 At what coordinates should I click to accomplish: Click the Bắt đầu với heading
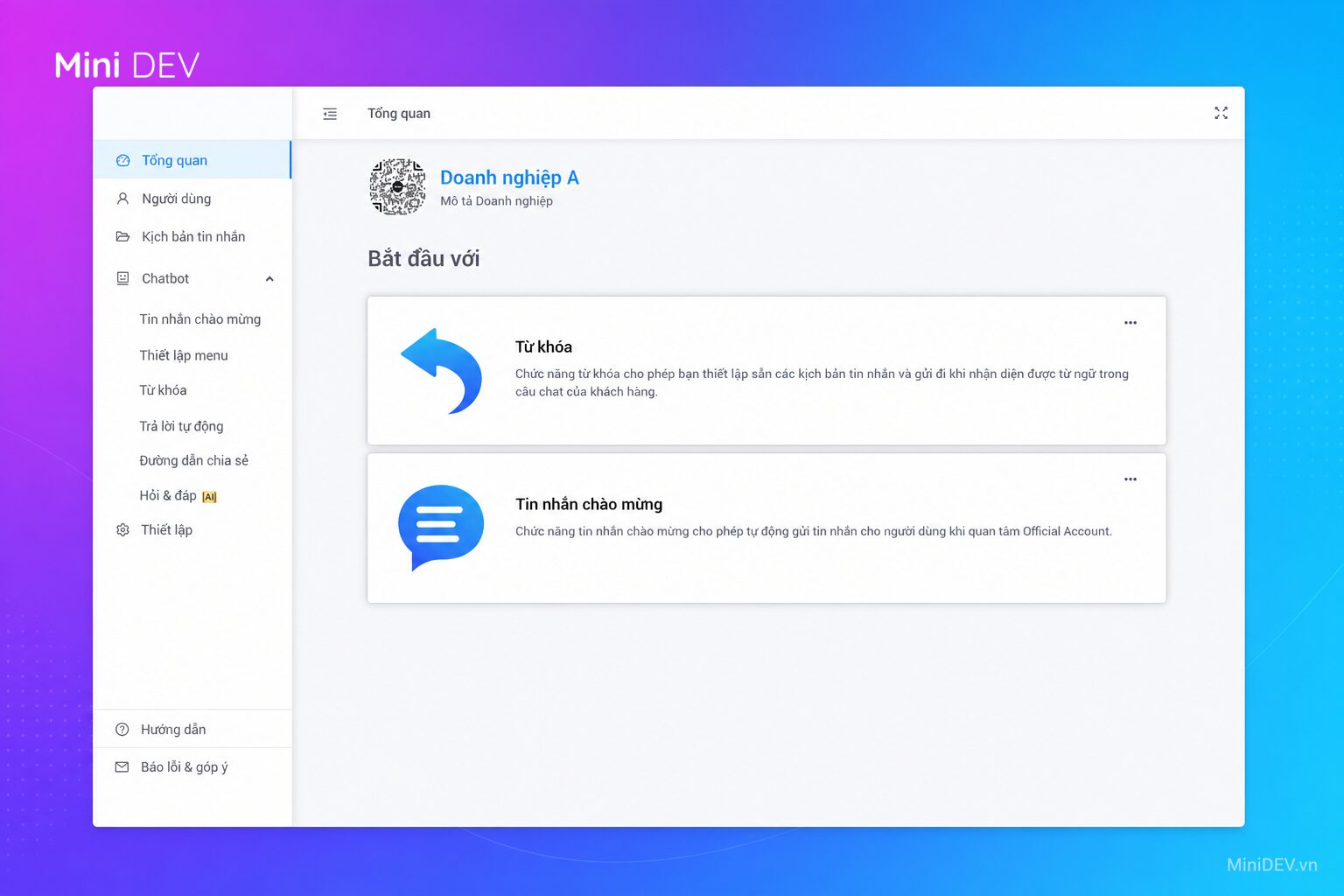point(423,258)
